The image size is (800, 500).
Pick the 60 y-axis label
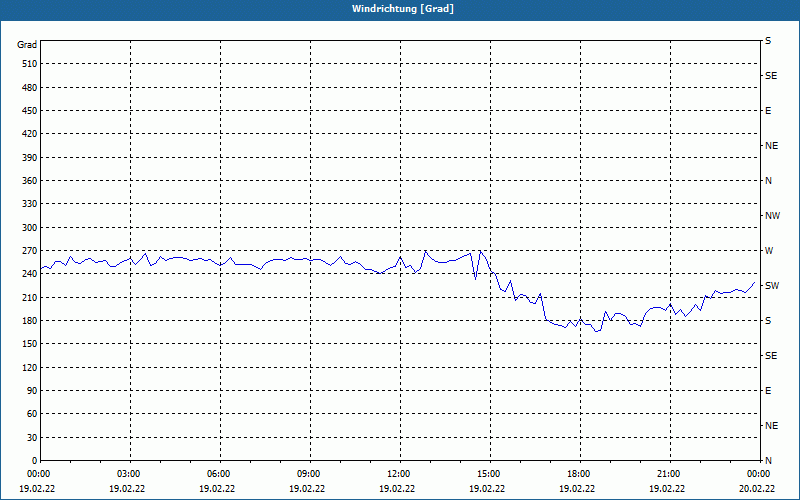pyautogui.click(x=32, y=414)
